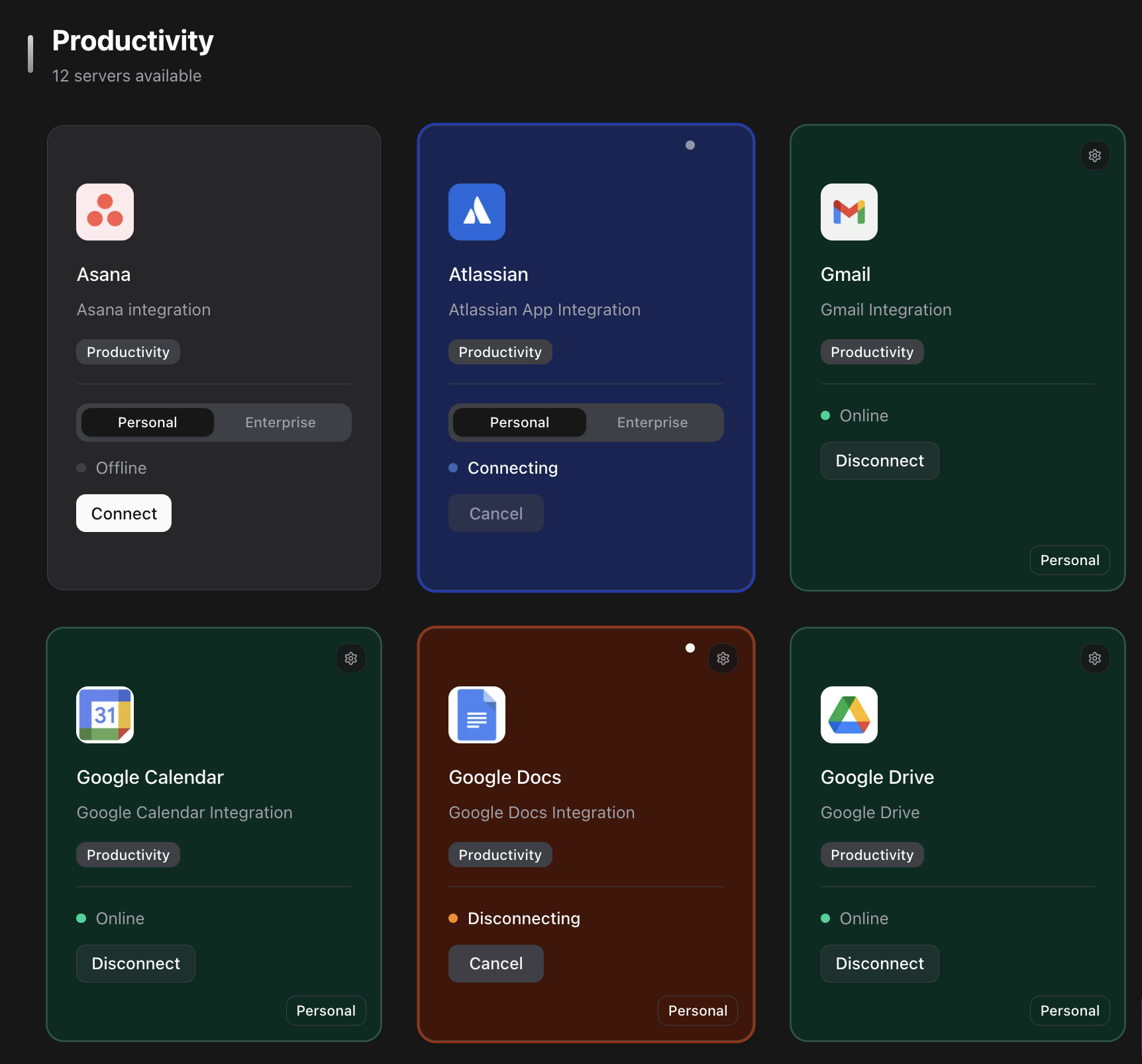Click Productivity tag on Google Drive card
This screenshot has height=1064, width=1142.
(x=872, y=855)
